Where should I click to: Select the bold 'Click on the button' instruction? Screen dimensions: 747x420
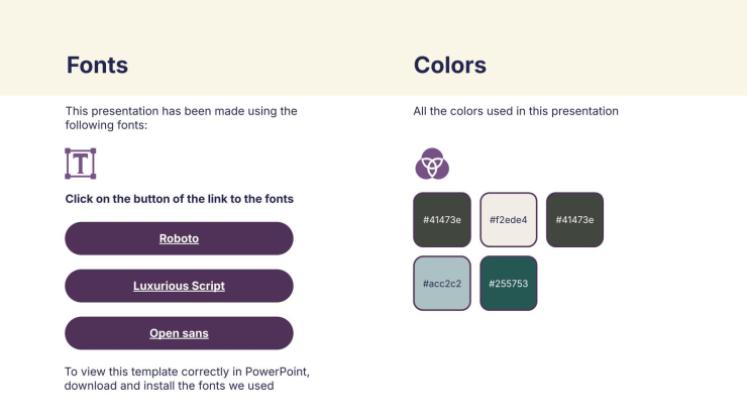(179, 199)
